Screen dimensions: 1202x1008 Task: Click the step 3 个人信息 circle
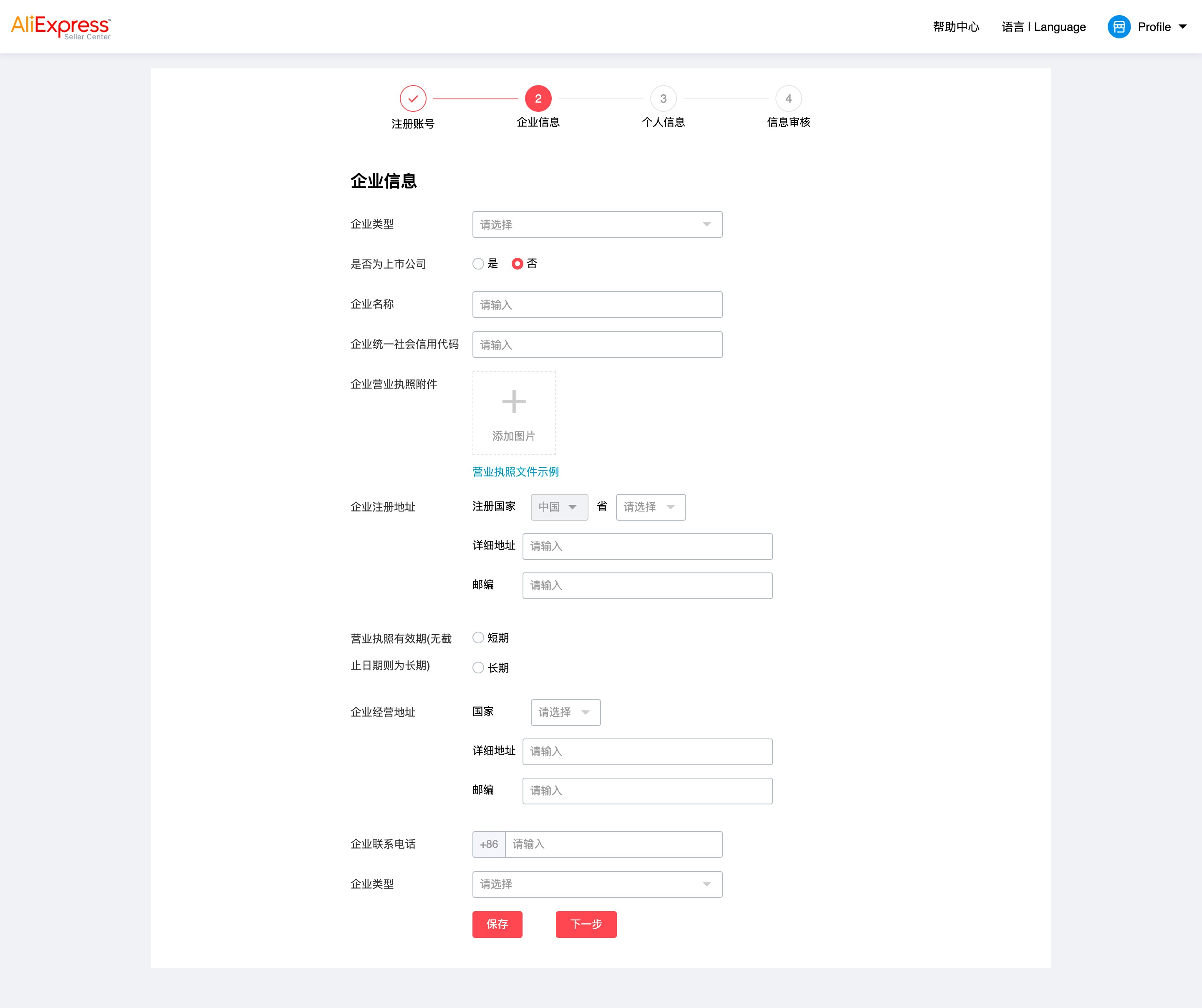(663, 98)
